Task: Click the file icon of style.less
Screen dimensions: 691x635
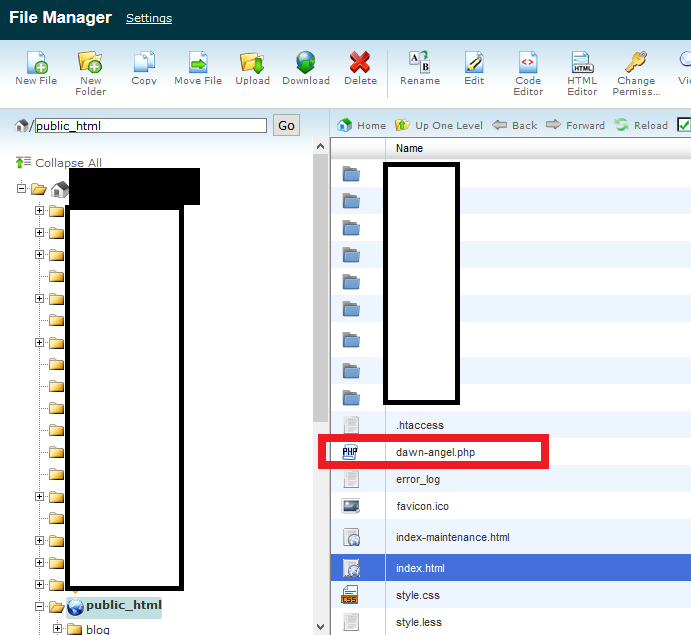Action: (351, 622)
